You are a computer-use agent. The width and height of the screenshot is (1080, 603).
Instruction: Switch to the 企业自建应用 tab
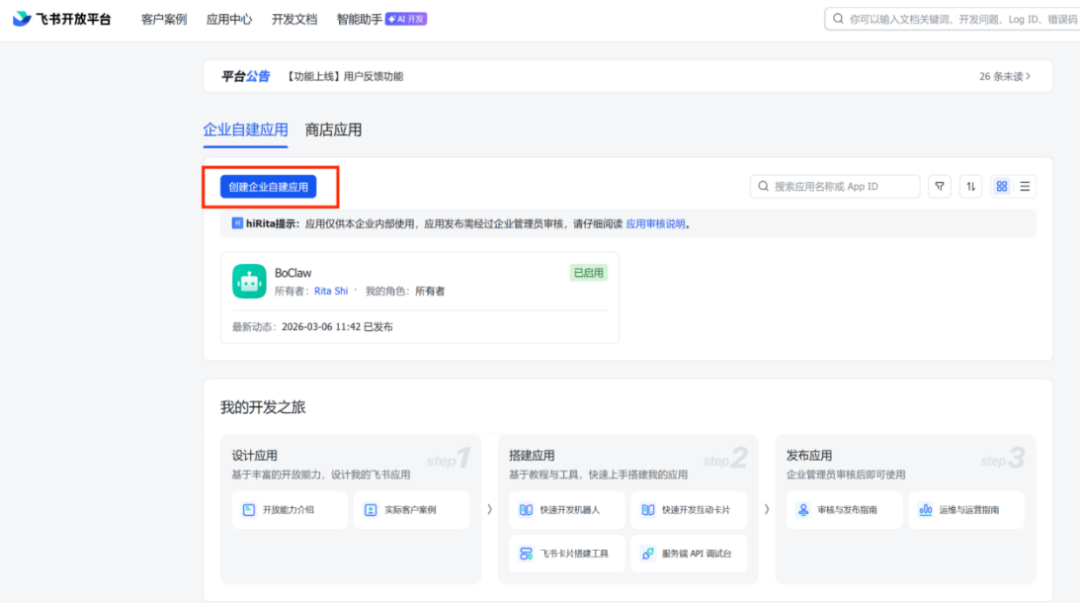pyautogui.click(x=245, y=130)
